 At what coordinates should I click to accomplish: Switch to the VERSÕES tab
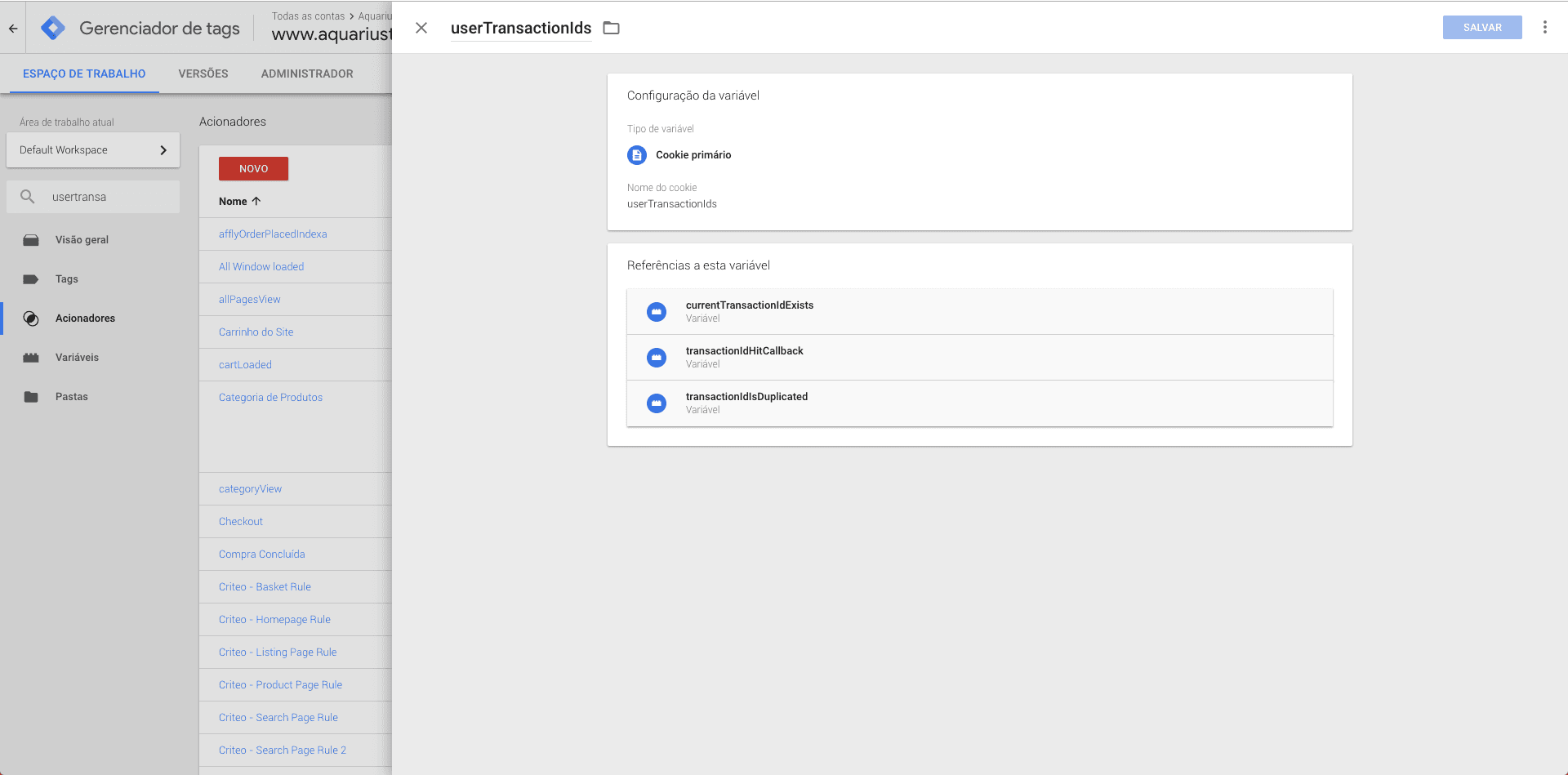(x=203, y=73)
